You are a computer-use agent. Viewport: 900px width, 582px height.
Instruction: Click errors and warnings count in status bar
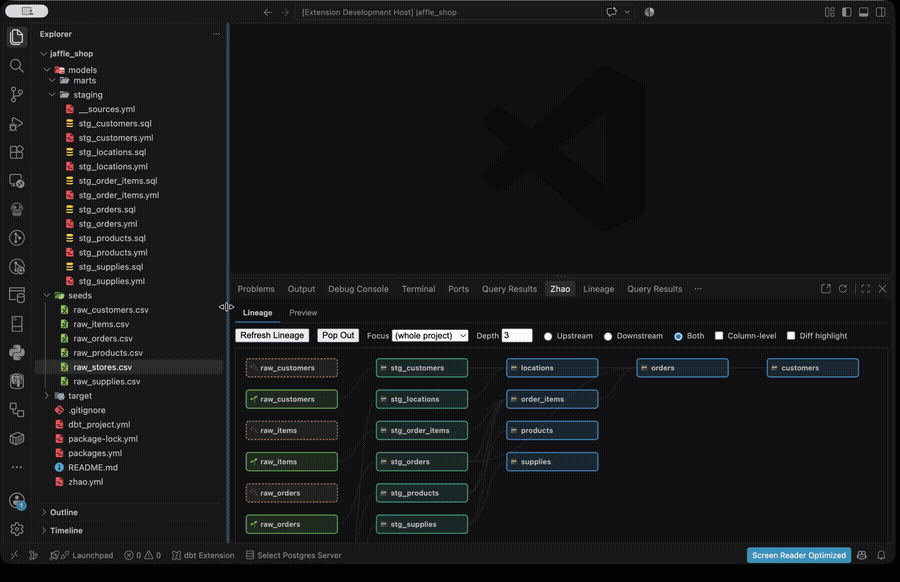(x=142, y=555)
